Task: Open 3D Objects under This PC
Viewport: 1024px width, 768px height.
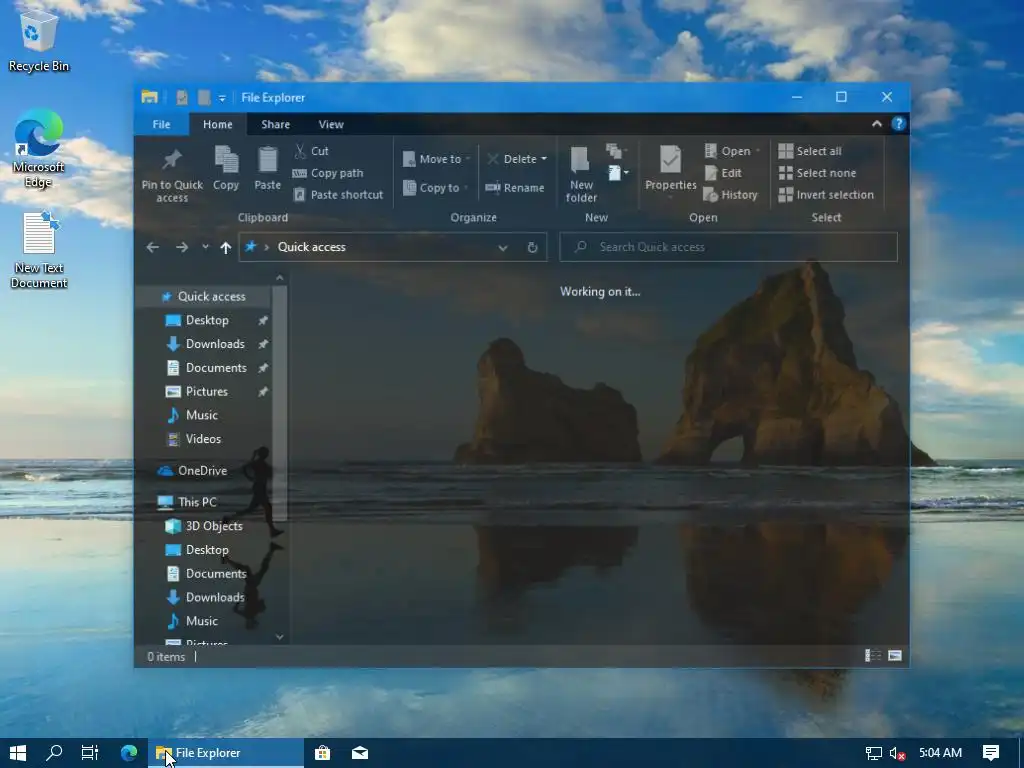Action: point(214,526)
